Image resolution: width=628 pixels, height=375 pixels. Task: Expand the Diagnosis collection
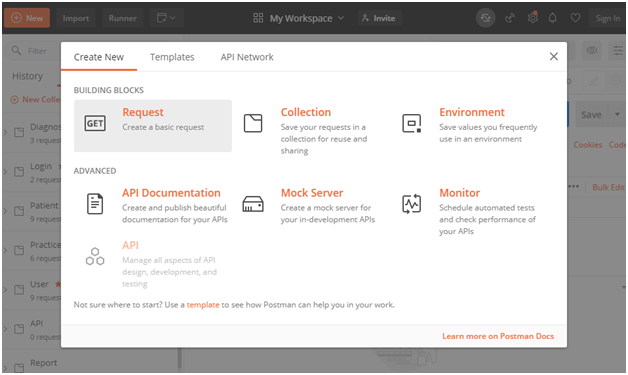pyautogui.click(x=5, y=132)
